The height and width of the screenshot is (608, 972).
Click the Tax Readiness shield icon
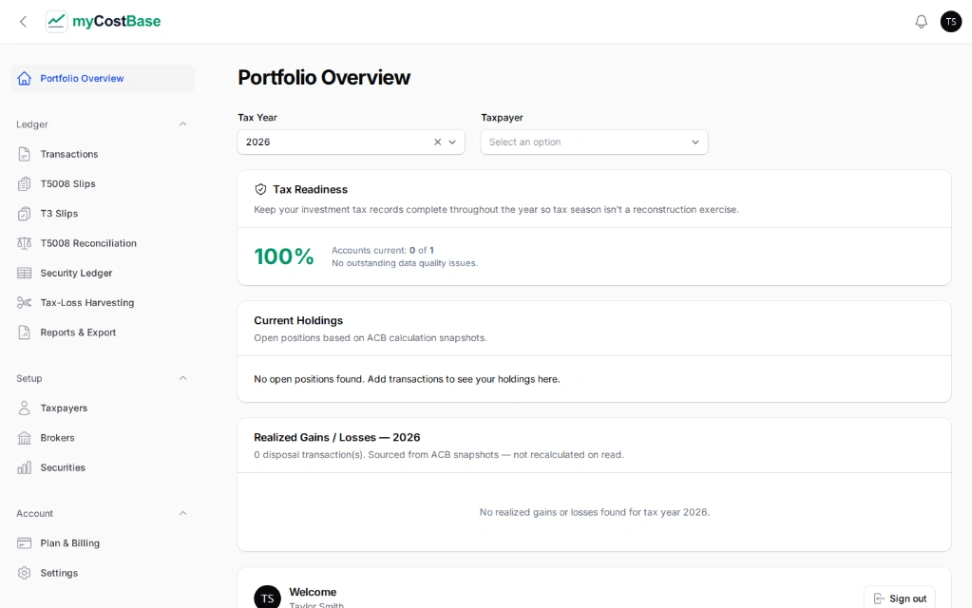260,189
